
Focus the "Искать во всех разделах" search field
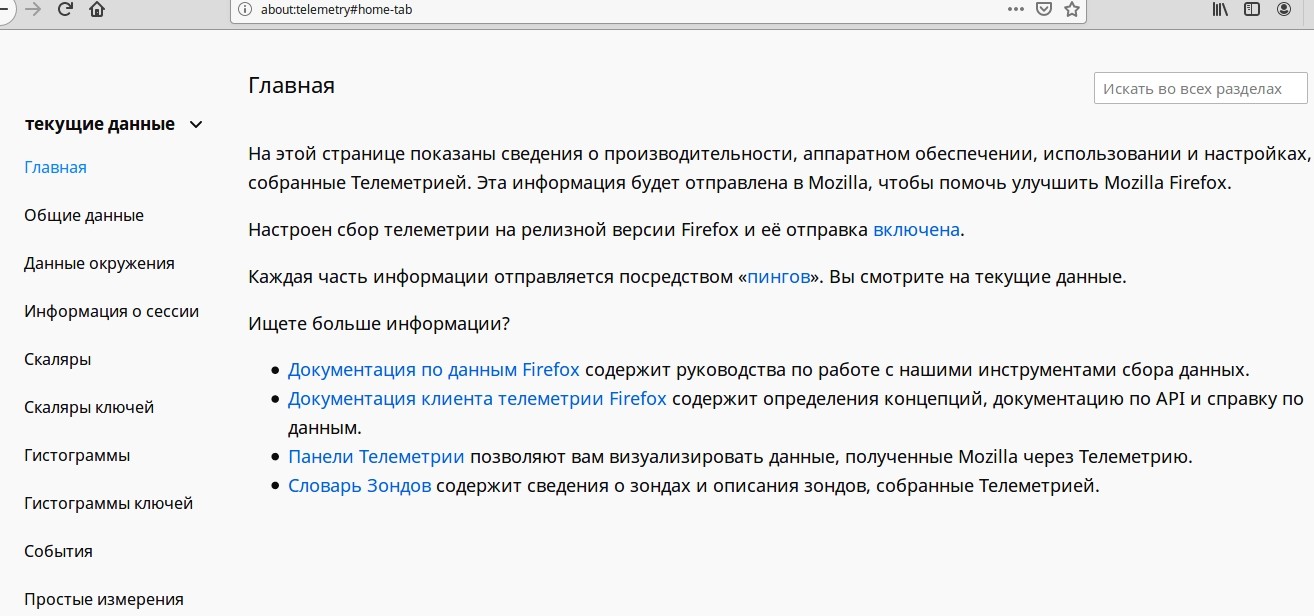pyautogui.click(x=1200, y=88)
